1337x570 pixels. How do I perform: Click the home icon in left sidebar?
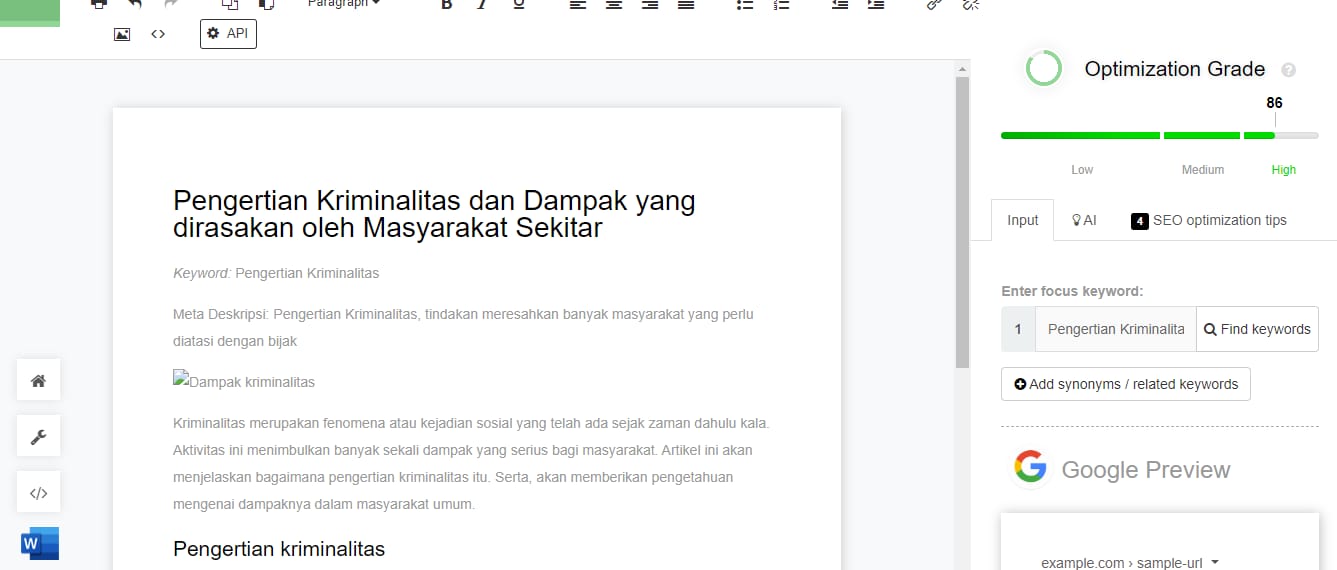39,380
